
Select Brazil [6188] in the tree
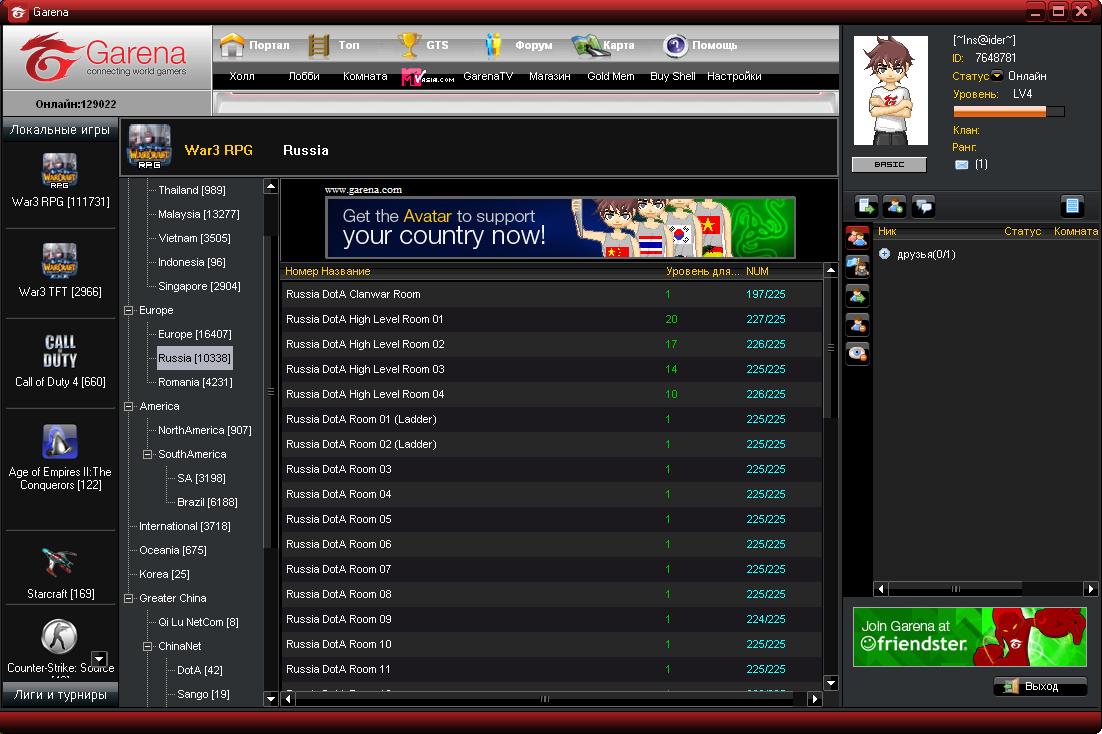pos(207,502)
